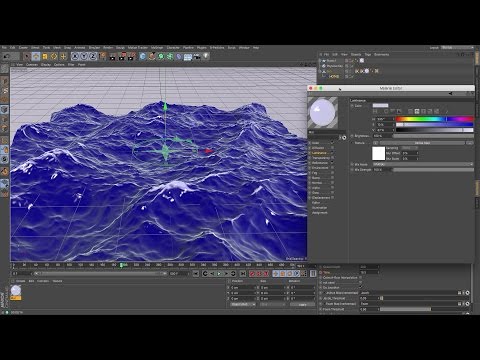
Task: Render the active view clapperboard icon
Action: [x=113, y=56]
